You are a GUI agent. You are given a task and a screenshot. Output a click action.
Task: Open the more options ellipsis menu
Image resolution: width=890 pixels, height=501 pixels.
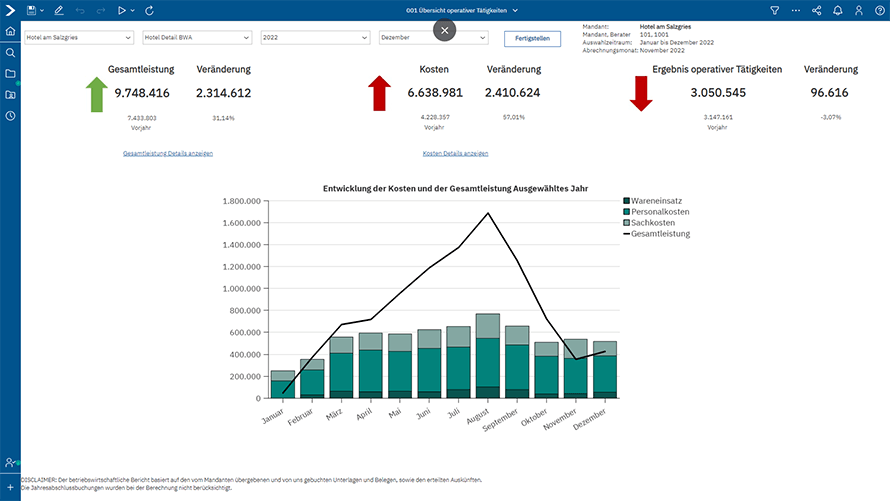click(x=796, y=10)
